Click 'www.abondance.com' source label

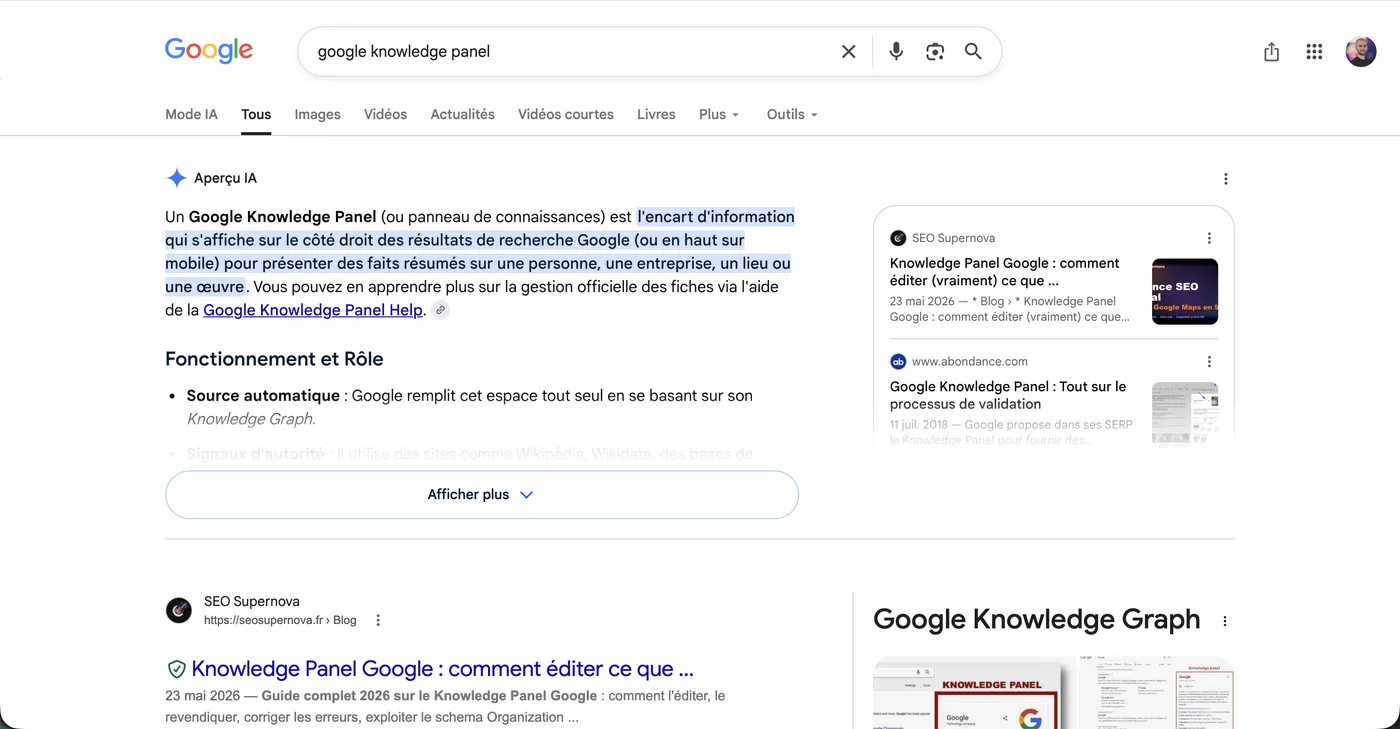969,361
